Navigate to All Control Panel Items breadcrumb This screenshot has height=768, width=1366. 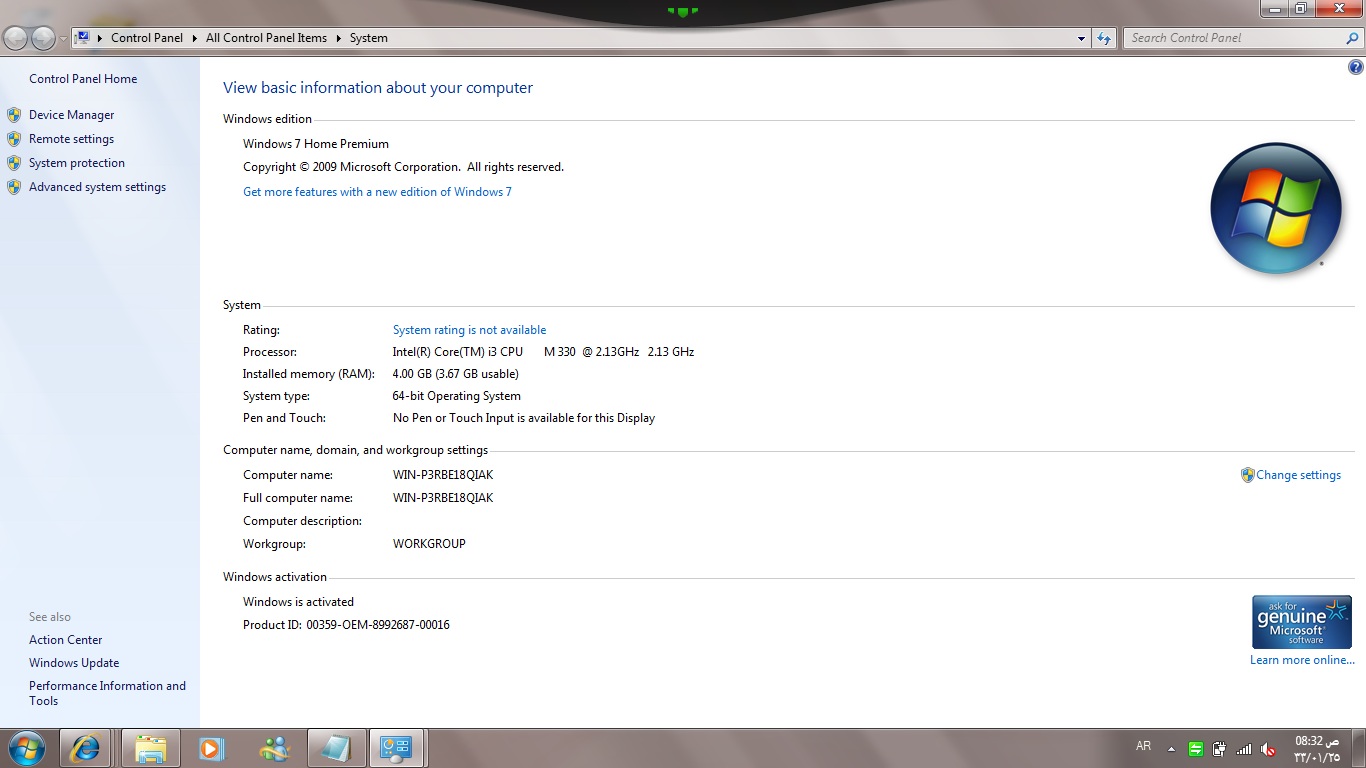(266, 38)
